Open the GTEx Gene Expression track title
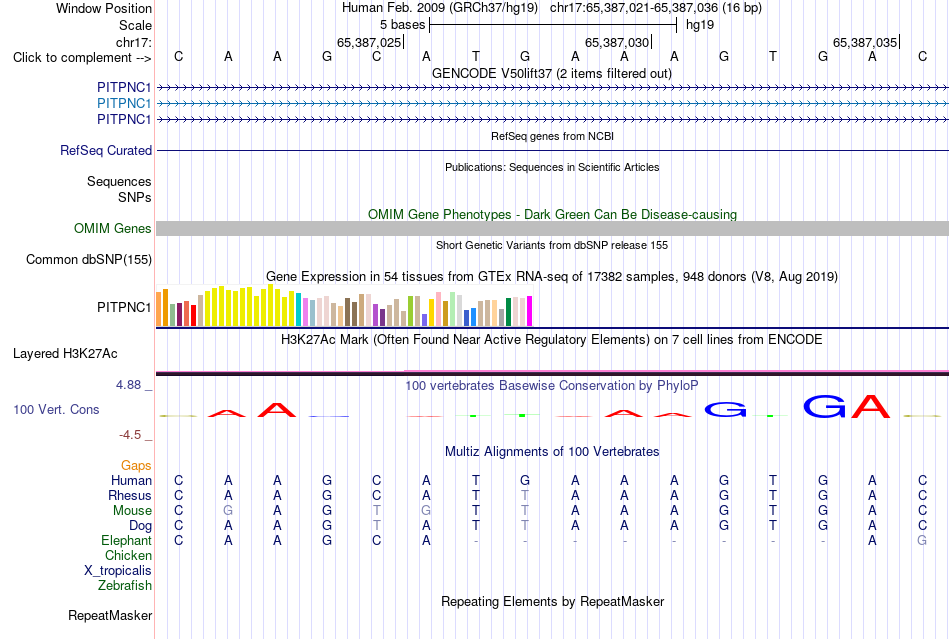Viewport: 950px width, 639px height. (552, 277)
